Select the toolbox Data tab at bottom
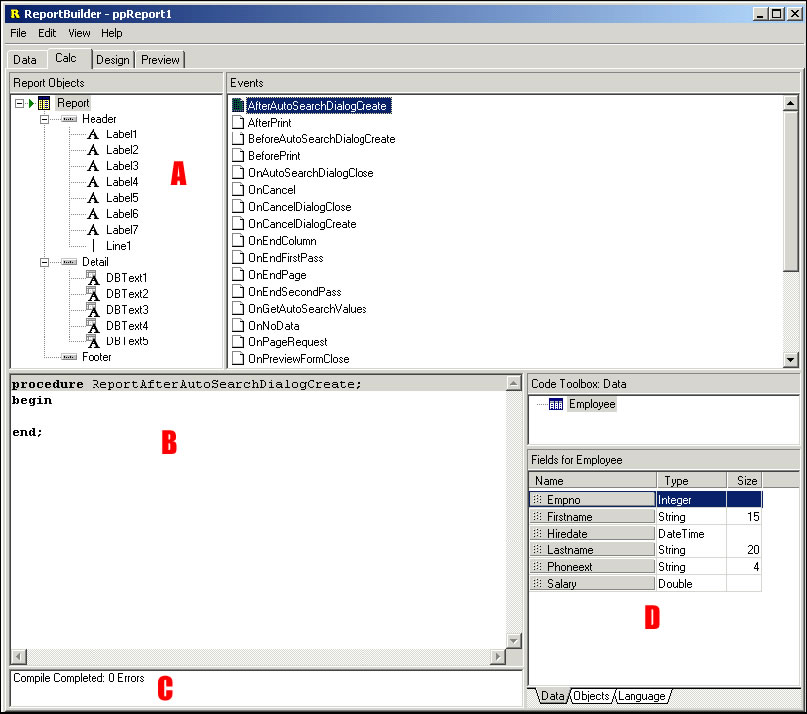This screenshot has width=807, height=714. 553,696
